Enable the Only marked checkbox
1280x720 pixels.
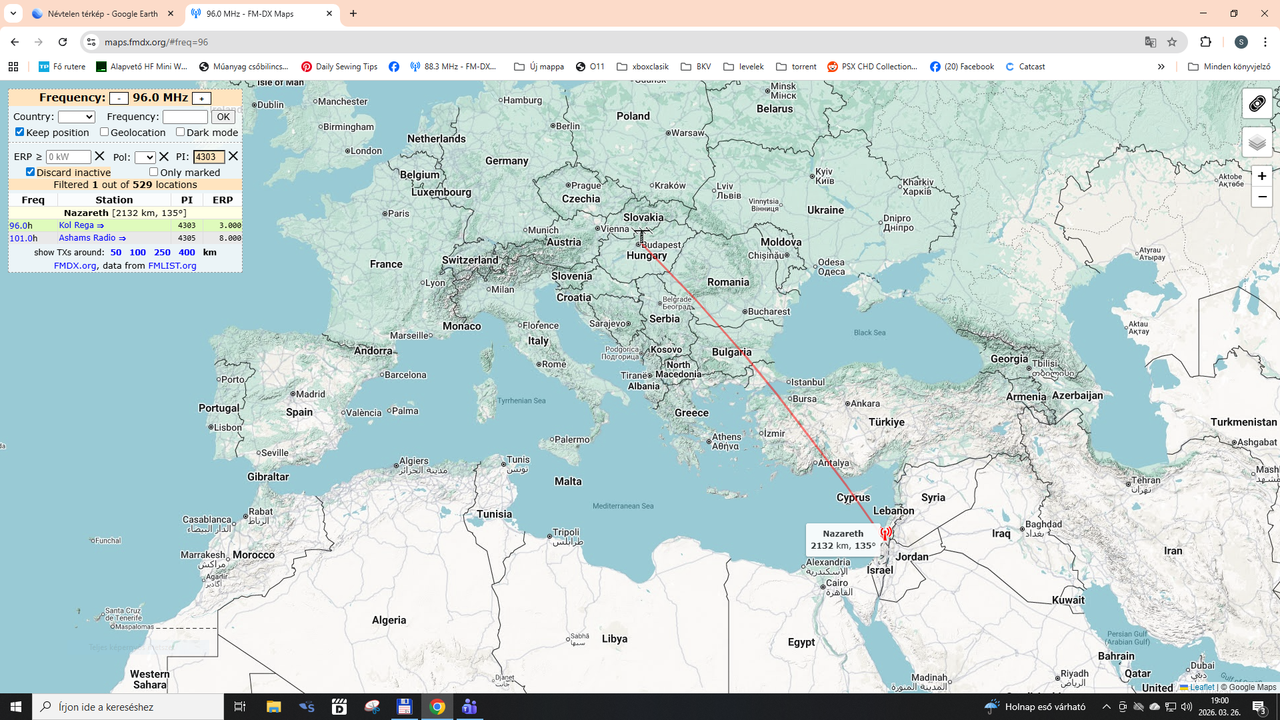click(153, 172)
